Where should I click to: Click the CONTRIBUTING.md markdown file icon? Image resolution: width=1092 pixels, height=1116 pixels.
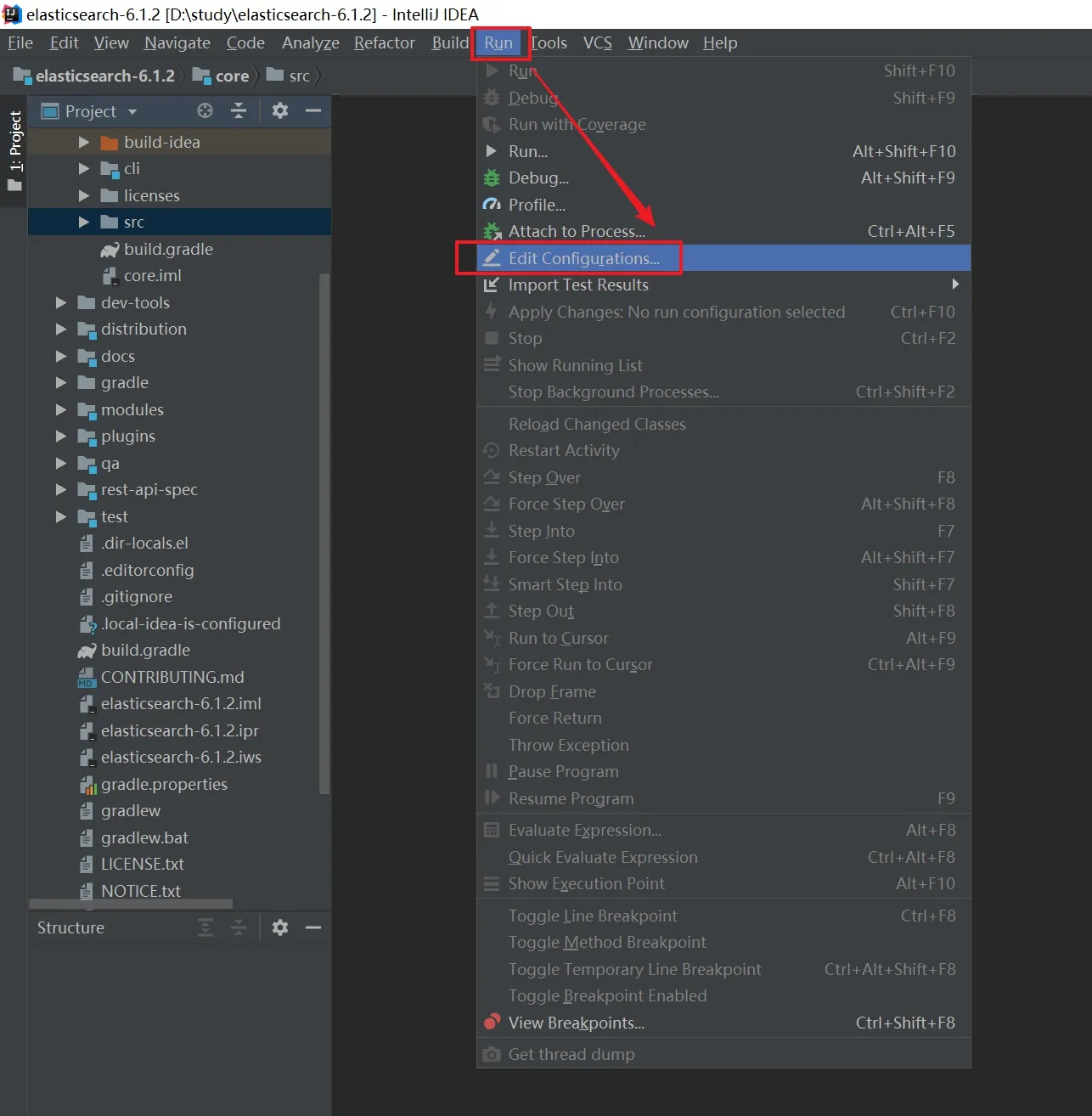[87, 677]
